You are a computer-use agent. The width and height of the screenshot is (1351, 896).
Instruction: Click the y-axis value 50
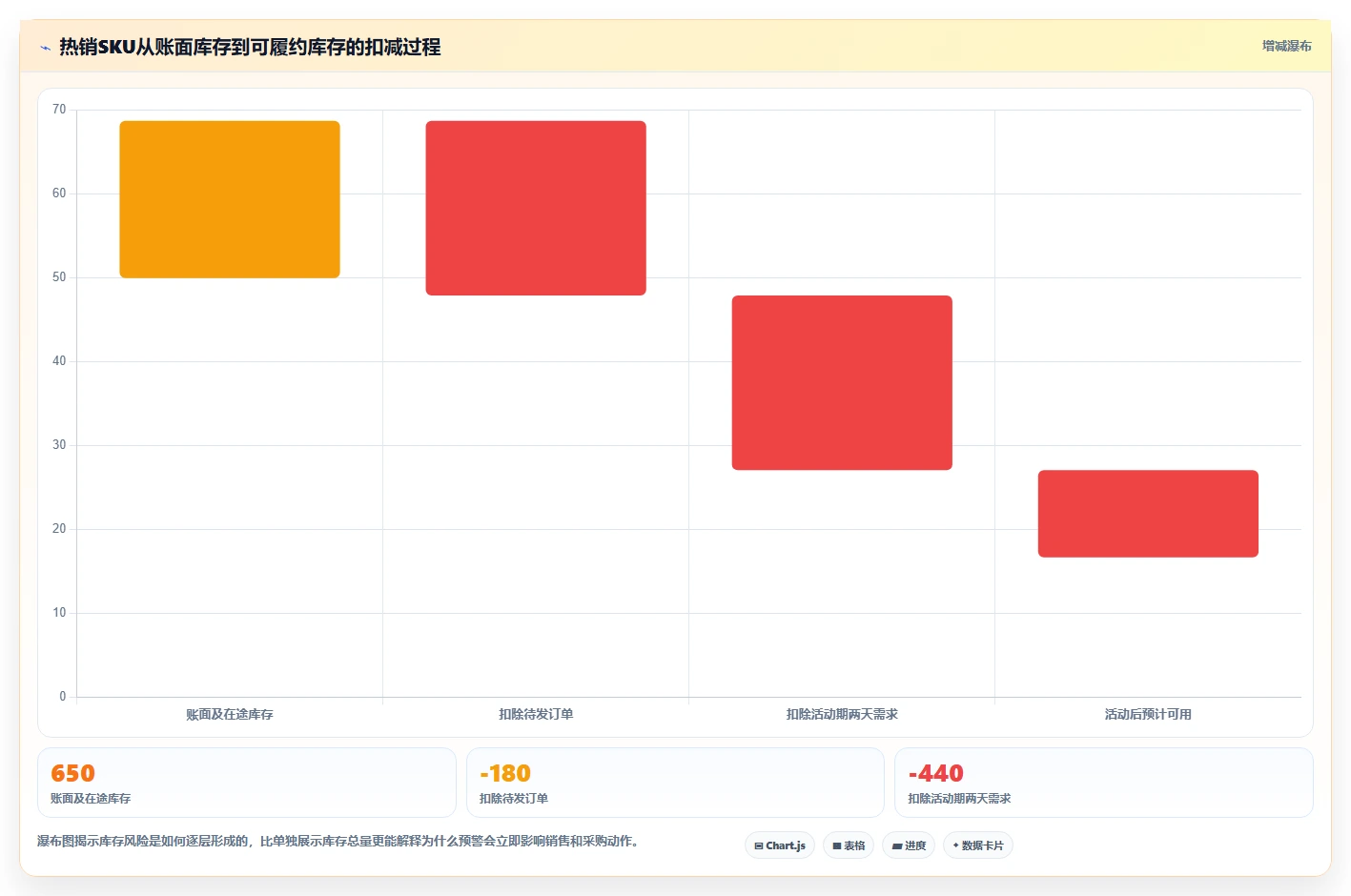(59, 277)
